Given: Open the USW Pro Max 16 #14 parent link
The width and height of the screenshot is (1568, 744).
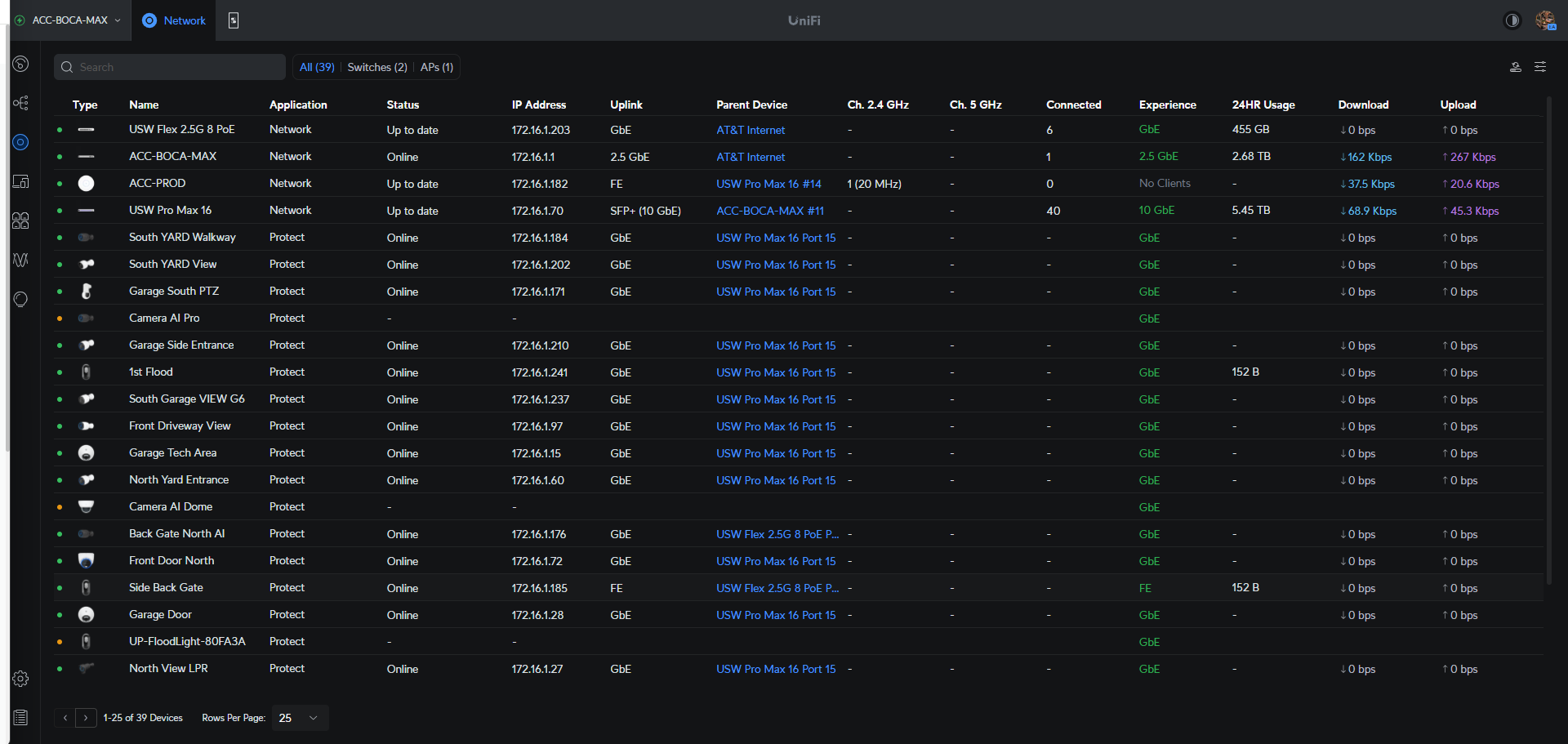Looking at the screenshot, I should click(x=768, y=184).
